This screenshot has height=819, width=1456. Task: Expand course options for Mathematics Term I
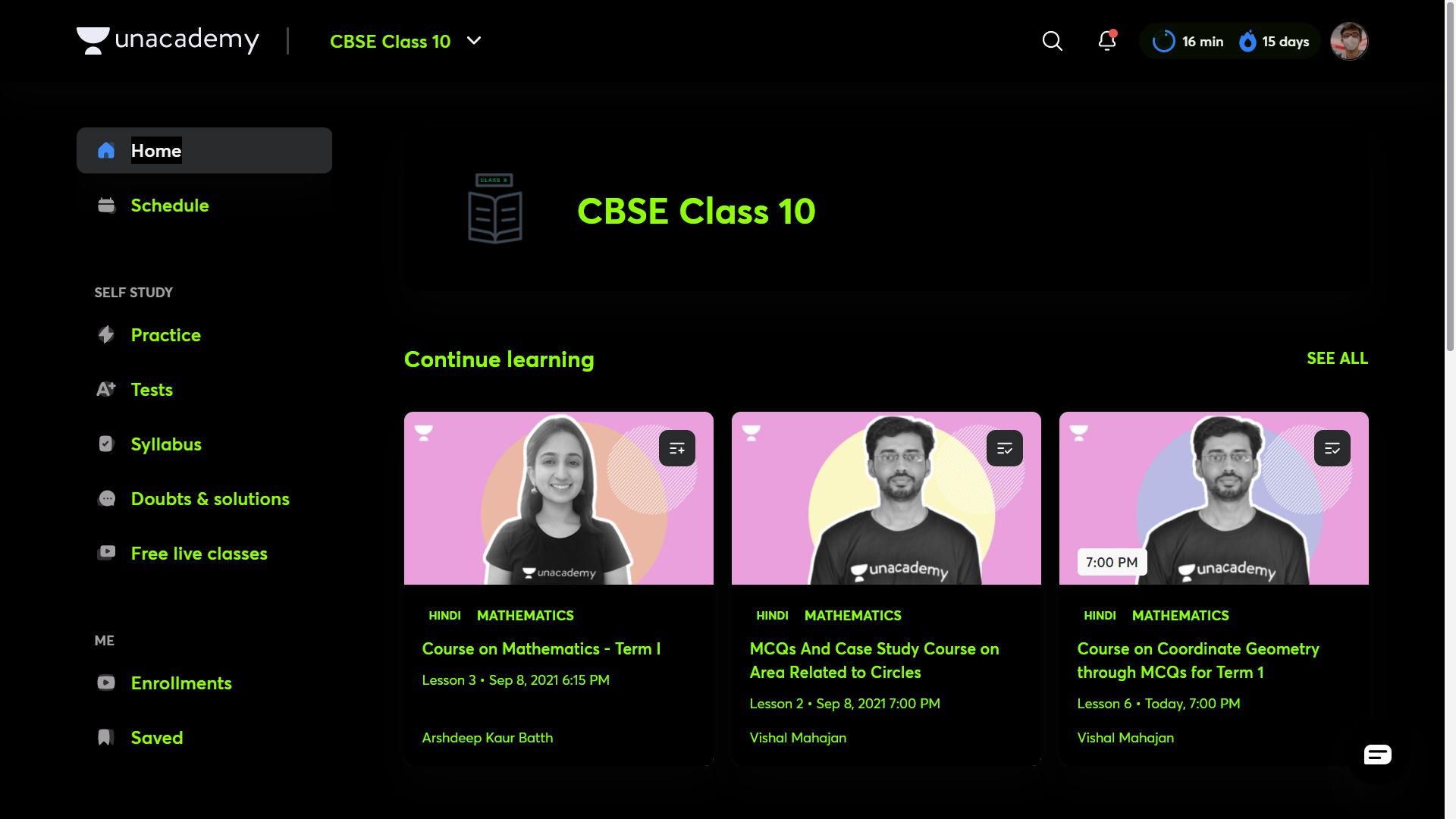pyautogui.click(x=677, y=448)
